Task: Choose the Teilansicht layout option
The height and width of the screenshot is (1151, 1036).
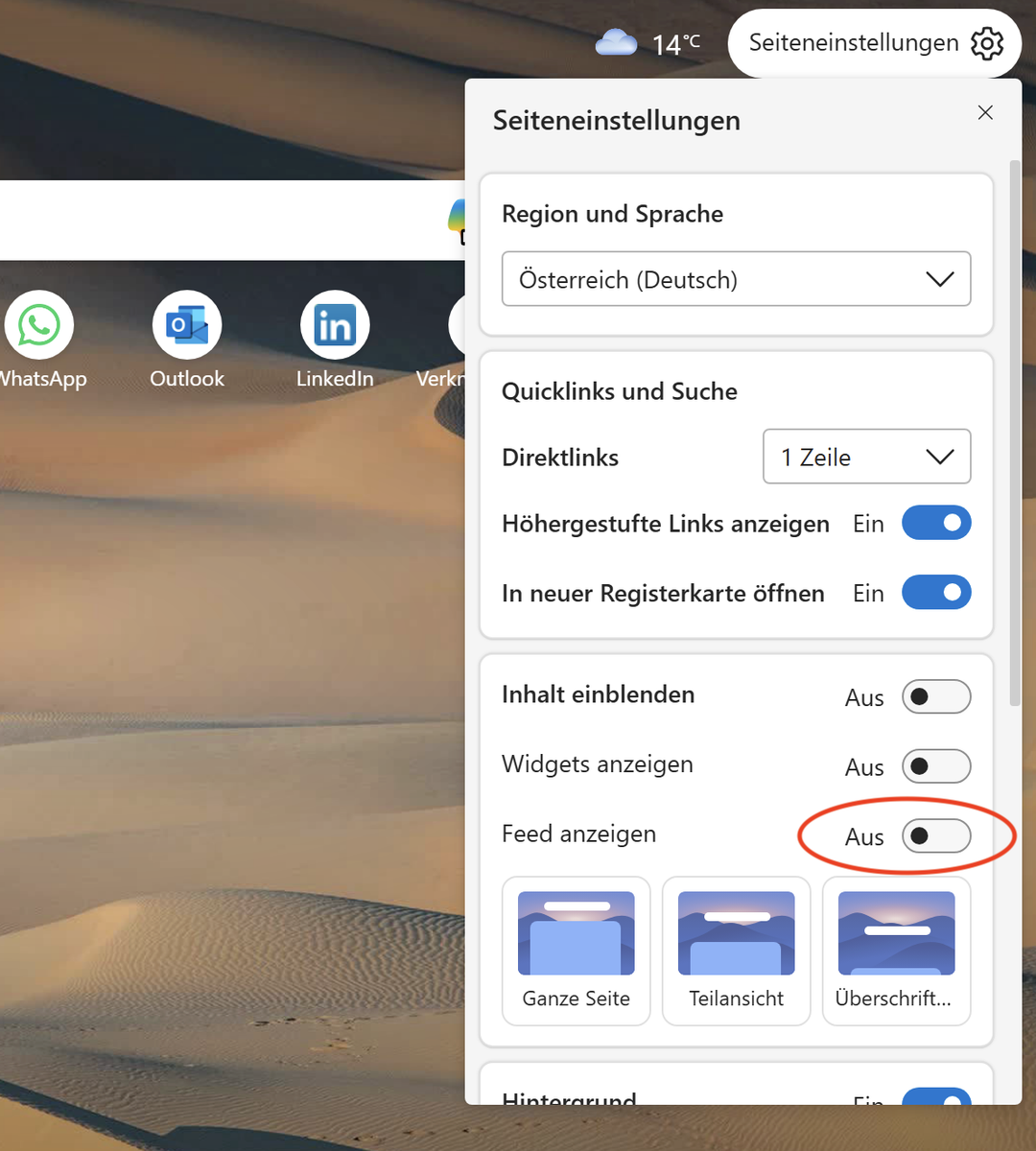Action: [x=736, y=951]
